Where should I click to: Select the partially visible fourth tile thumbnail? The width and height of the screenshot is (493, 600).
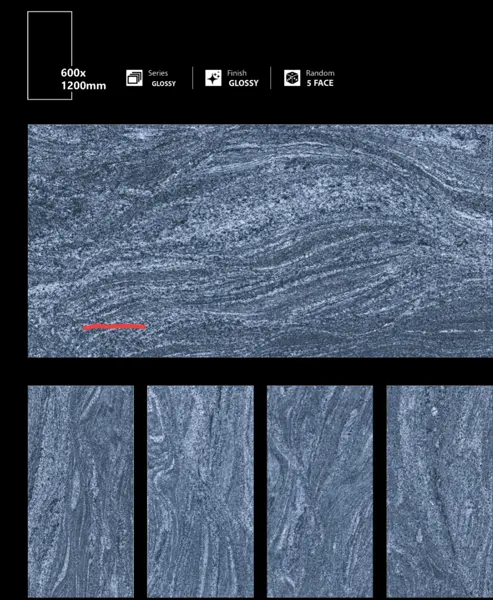point(440,491)
